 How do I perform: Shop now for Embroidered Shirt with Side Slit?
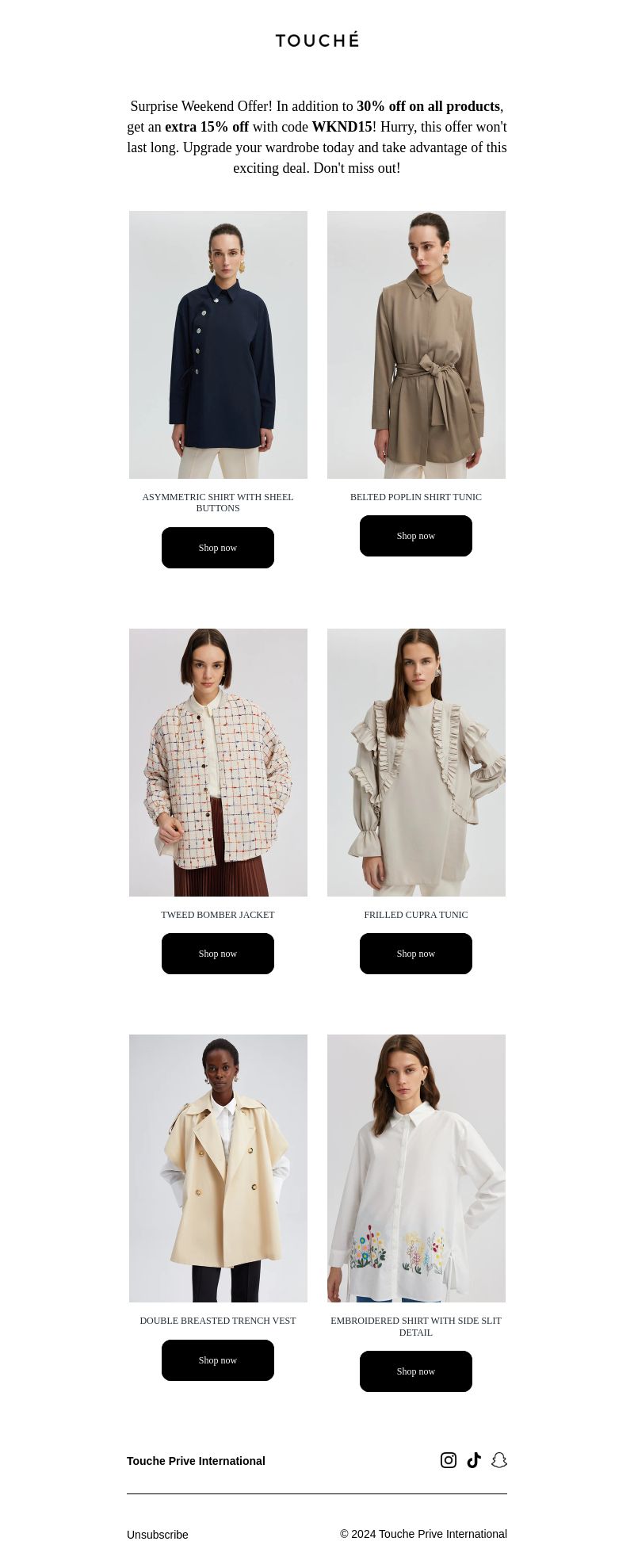416,1371
